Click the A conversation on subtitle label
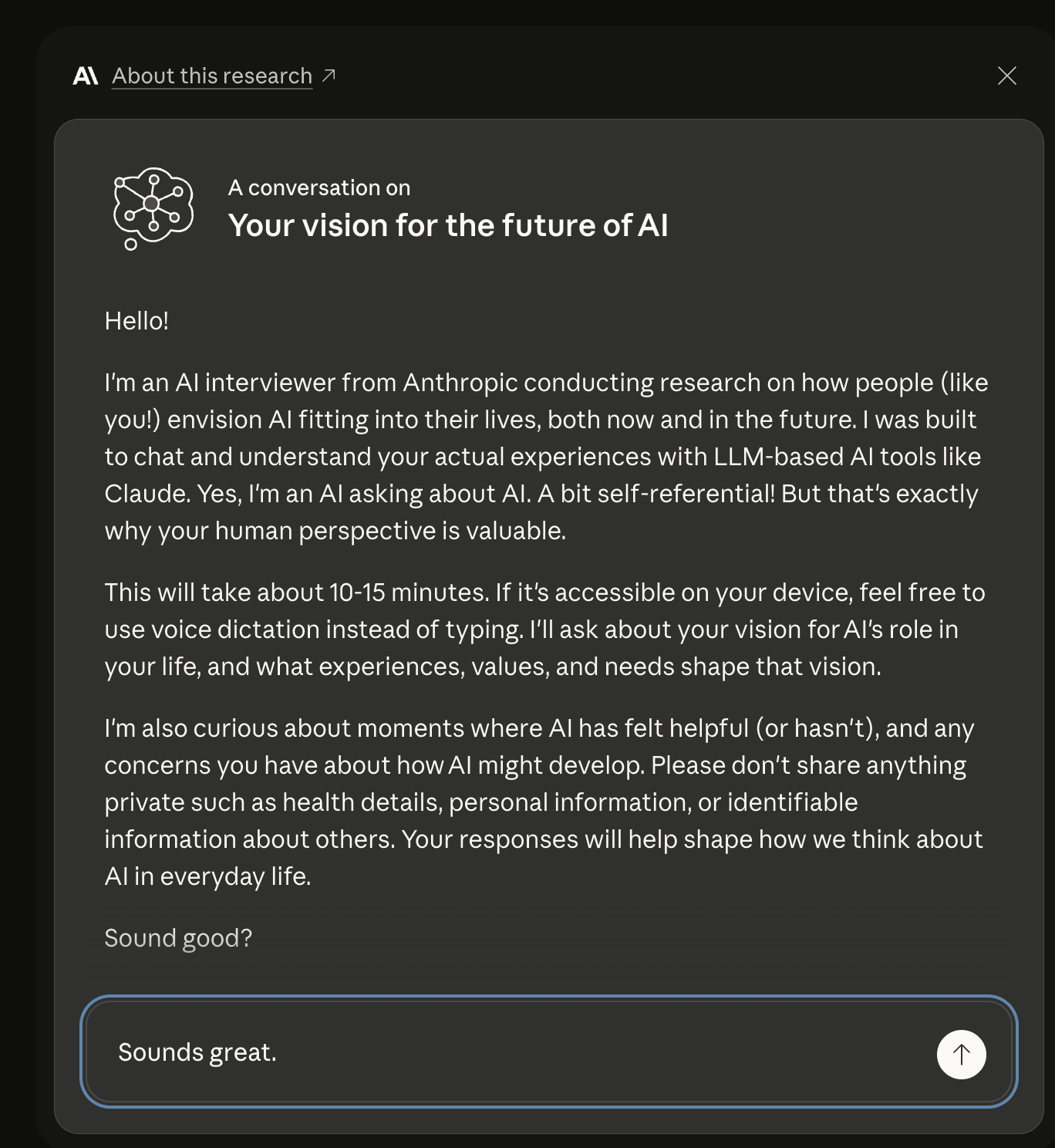The height and width of the screenshot is (1148, 1055). point(319,187)
